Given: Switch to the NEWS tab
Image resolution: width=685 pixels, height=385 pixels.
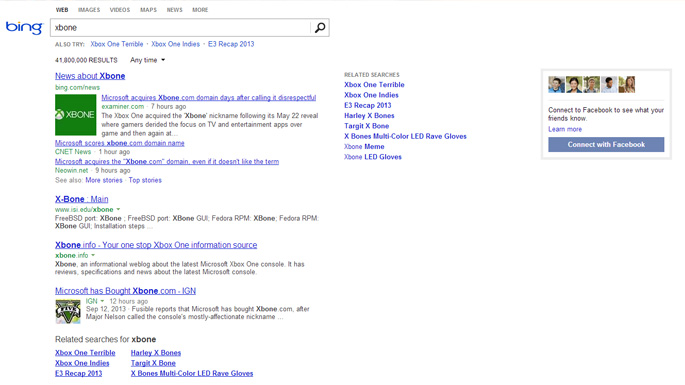Looking at the screenshot, I should pos(174,10).
